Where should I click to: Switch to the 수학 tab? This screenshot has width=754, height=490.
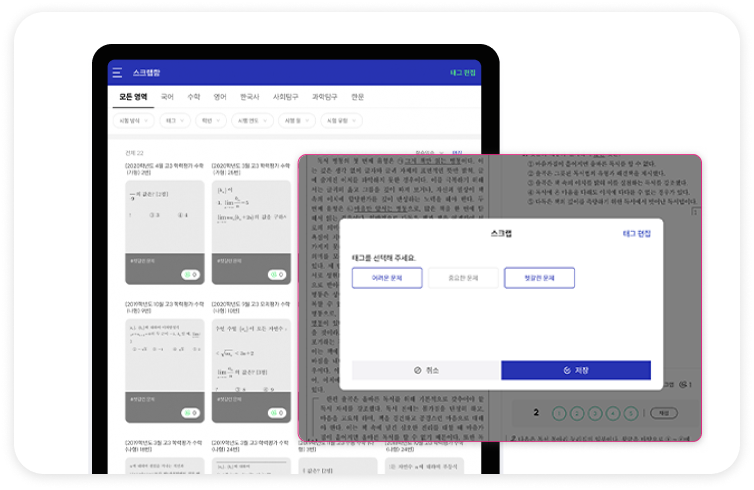(x=194, y=97)
